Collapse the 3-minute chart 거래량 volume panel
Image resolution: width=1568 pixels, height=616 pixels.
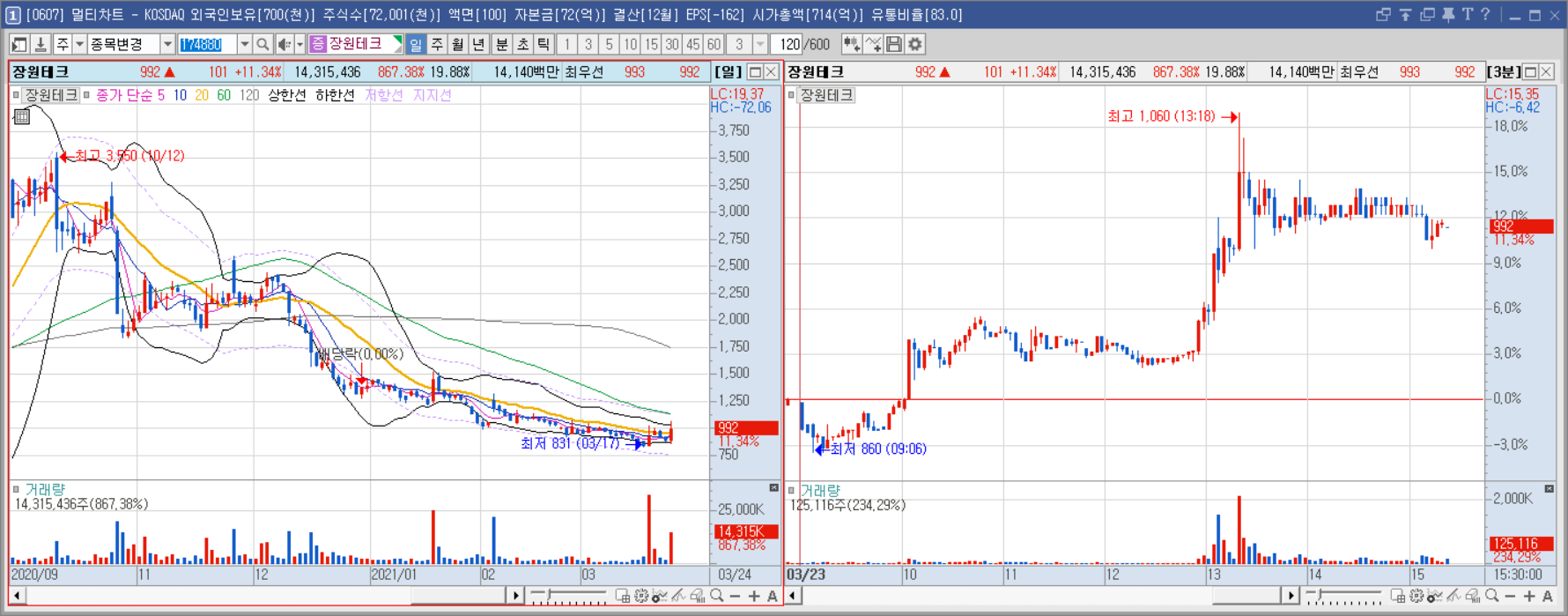click(x=1550, y=488)
